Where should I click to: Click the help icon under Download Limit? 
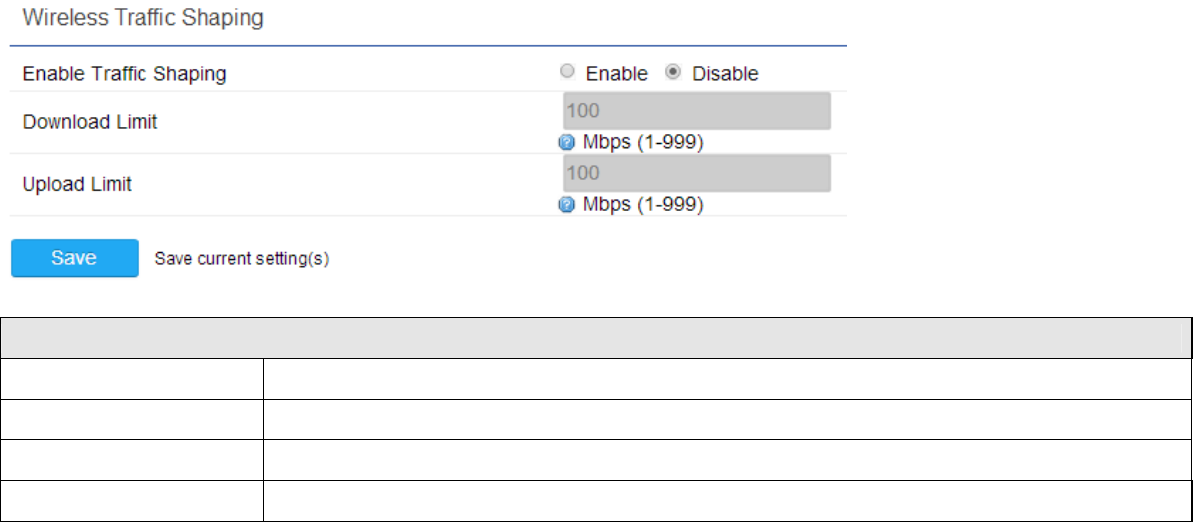click(566, 143)
